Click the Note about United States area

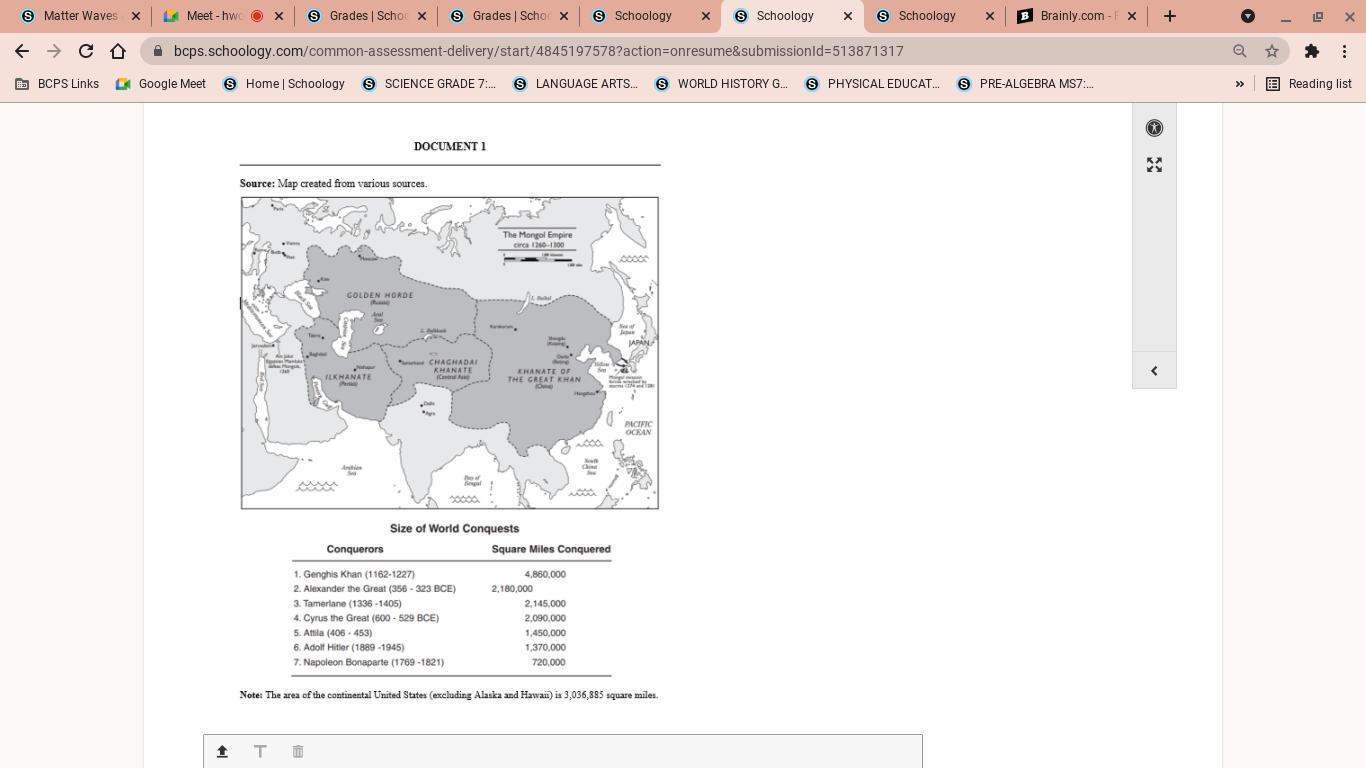pyautogui.click(x=449, y=695)
